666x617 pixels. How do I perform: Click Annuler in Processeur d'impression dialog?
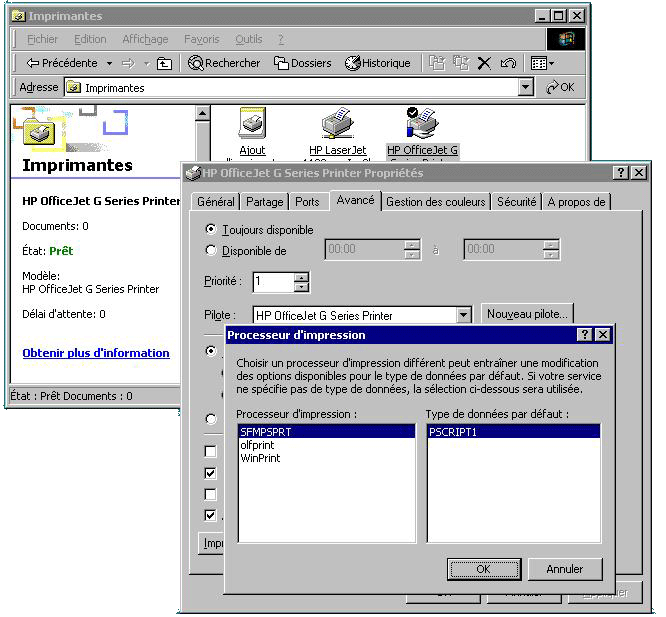pos(565,569)
